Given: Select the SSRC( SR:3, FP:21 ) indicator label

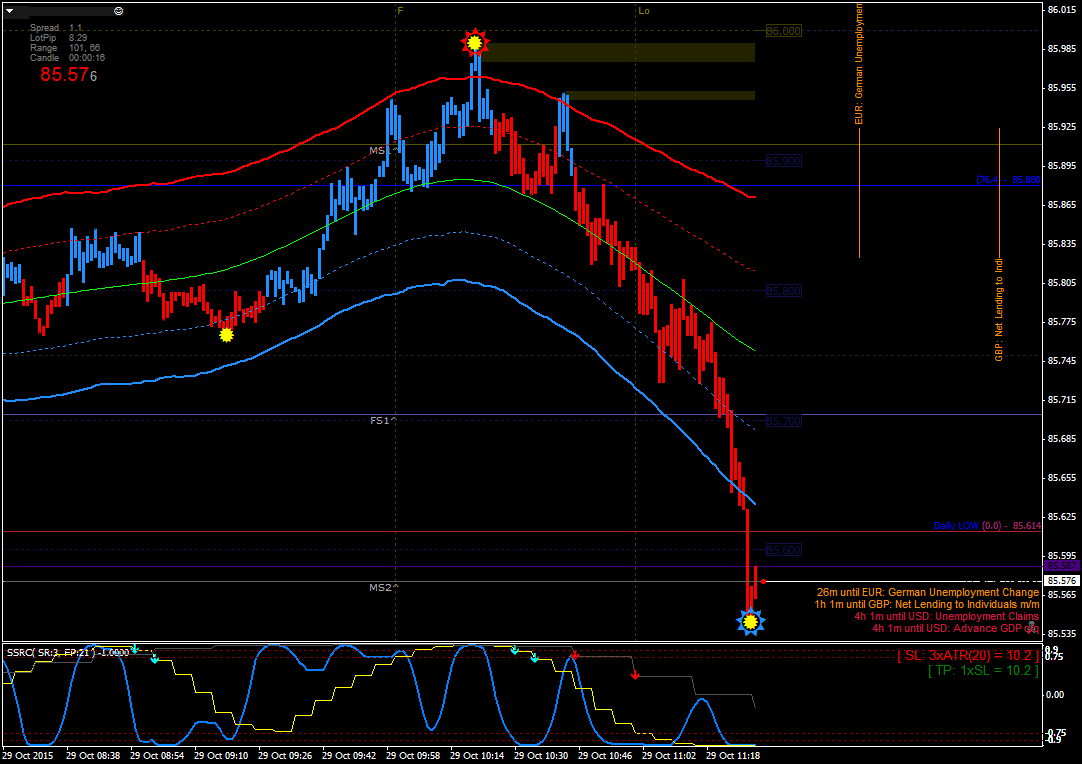Looking at the screenshot, I should tap(68, 652).
